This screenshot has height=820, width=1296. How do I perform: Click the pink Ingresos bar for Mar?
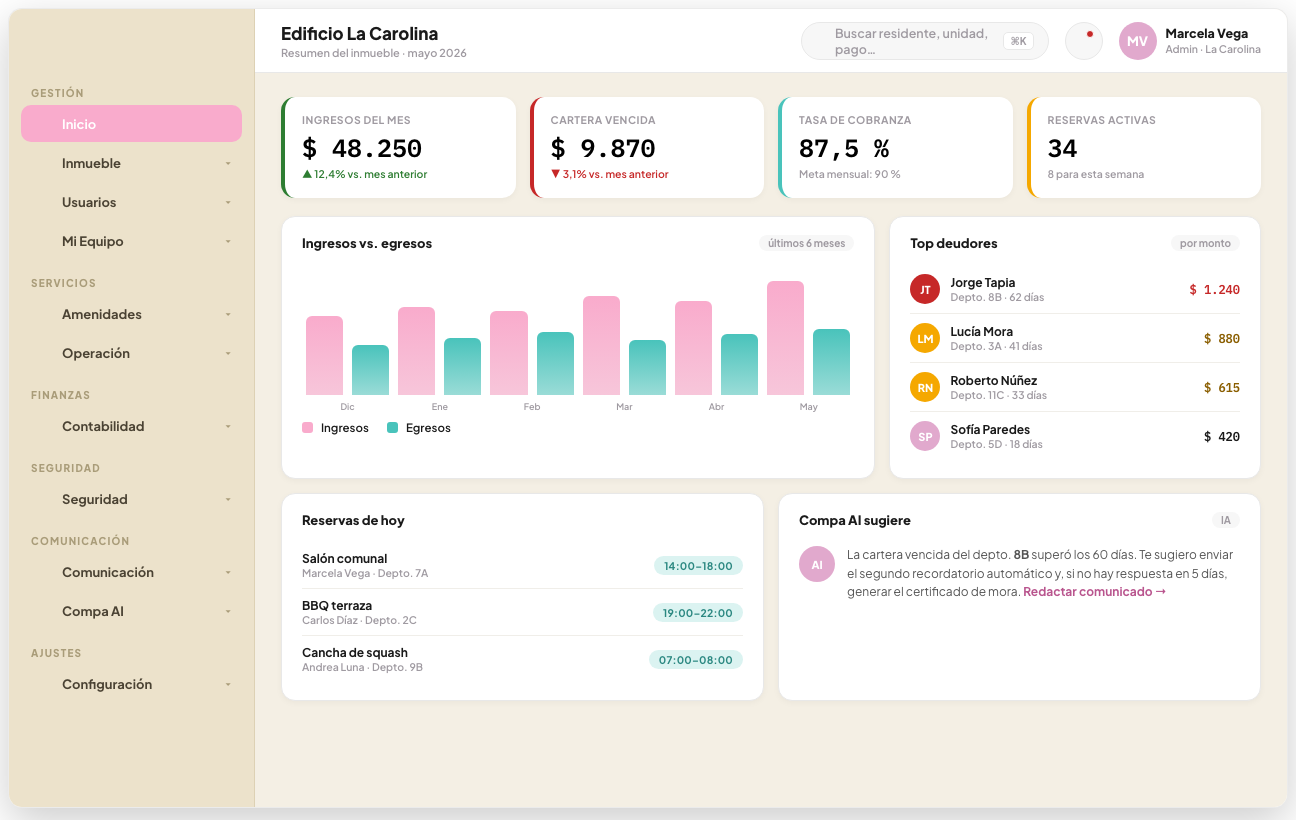pos(601,345)
